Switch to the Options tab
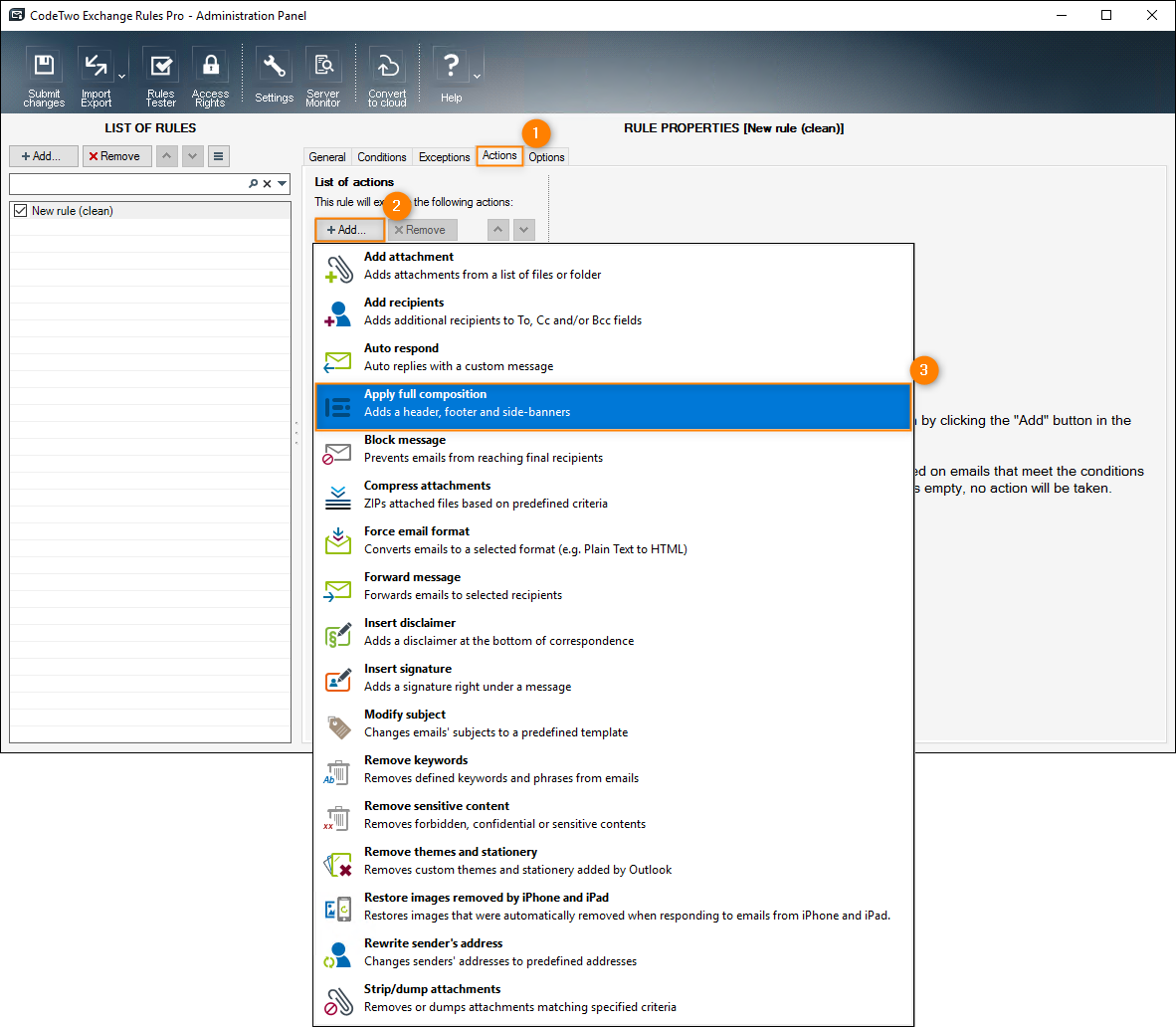The width and height of the screenshot is (1176, 1027). tap(546, 157)
